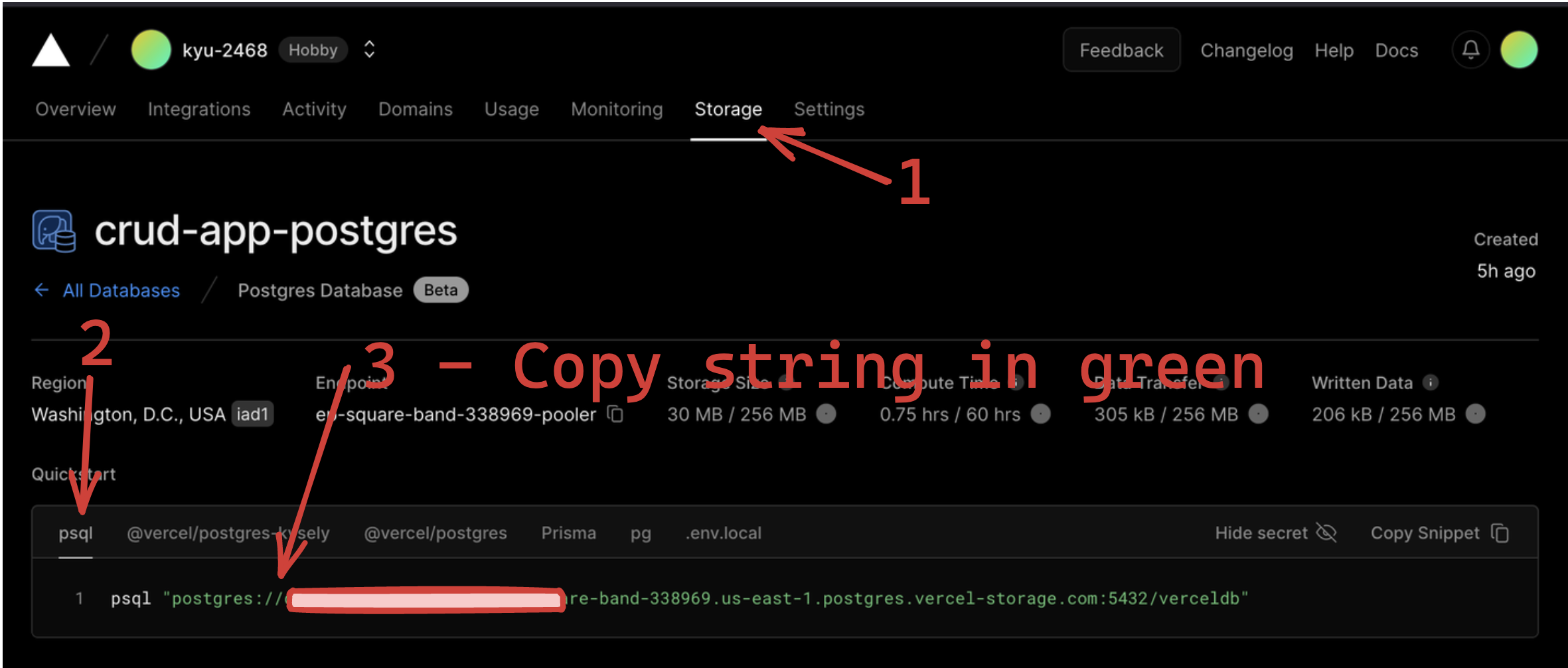The width and height of the screenshot is (1568, 668).
Task: Click the data transfer usage indicator
Action: click(x=1258, y=414)
